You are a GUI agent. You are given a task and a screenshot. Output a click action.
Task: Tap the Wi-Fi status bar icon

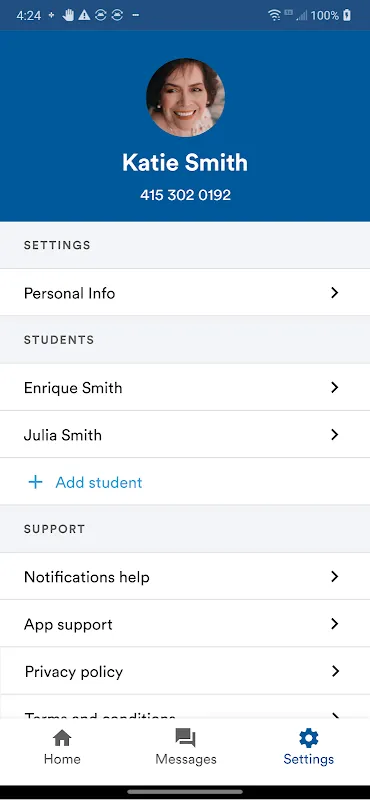tap(275, 15)
